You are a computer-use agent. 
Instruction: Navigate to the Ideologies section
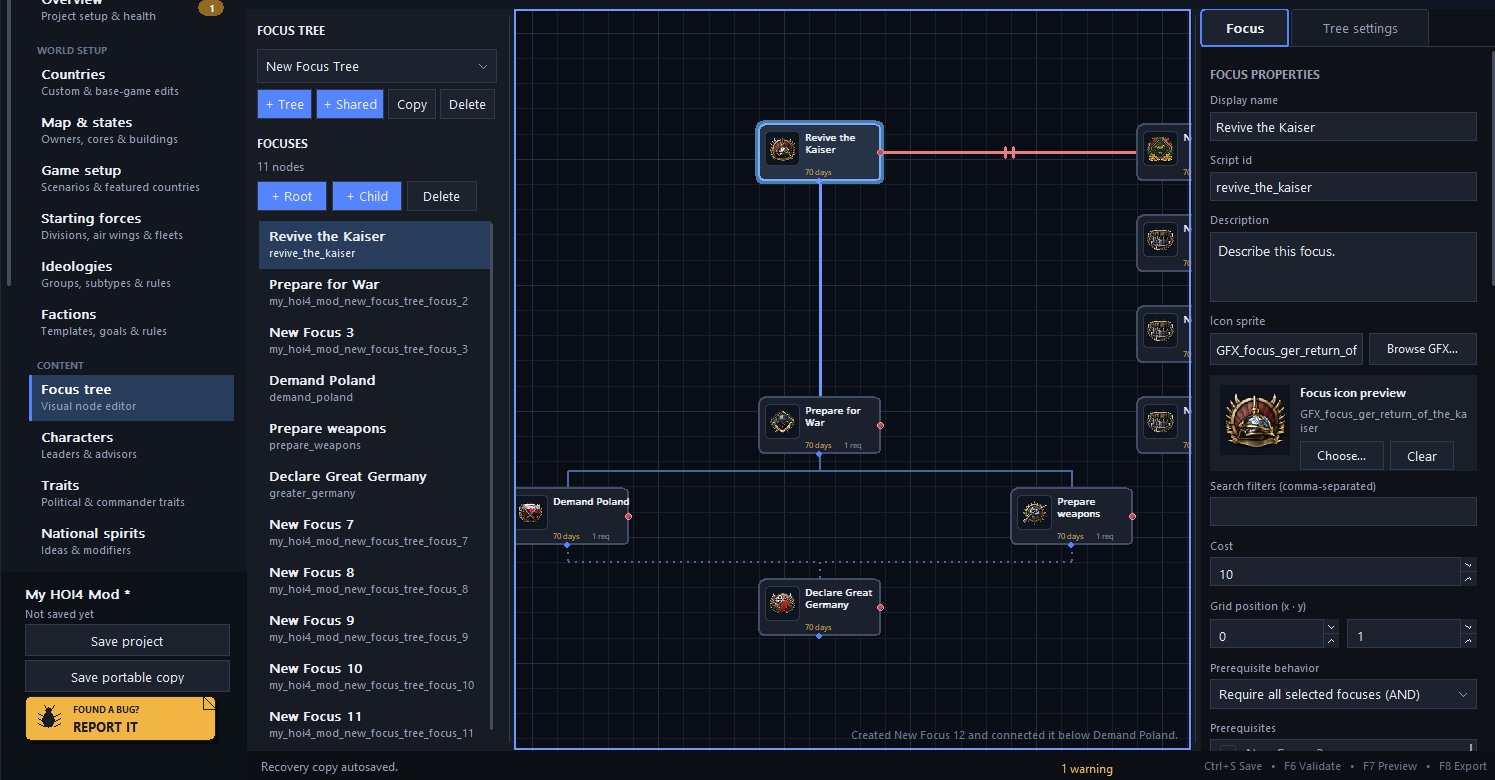[x=132, y=274]
